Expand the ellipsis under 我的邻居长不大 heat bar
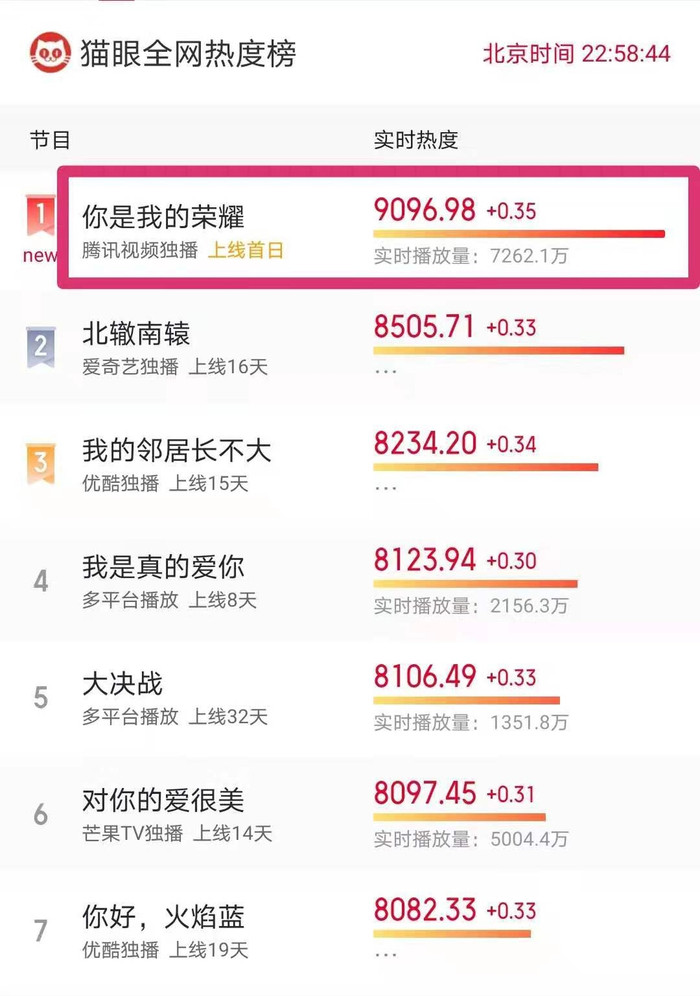This screenshot has width=700, height=996. (386, 488)
